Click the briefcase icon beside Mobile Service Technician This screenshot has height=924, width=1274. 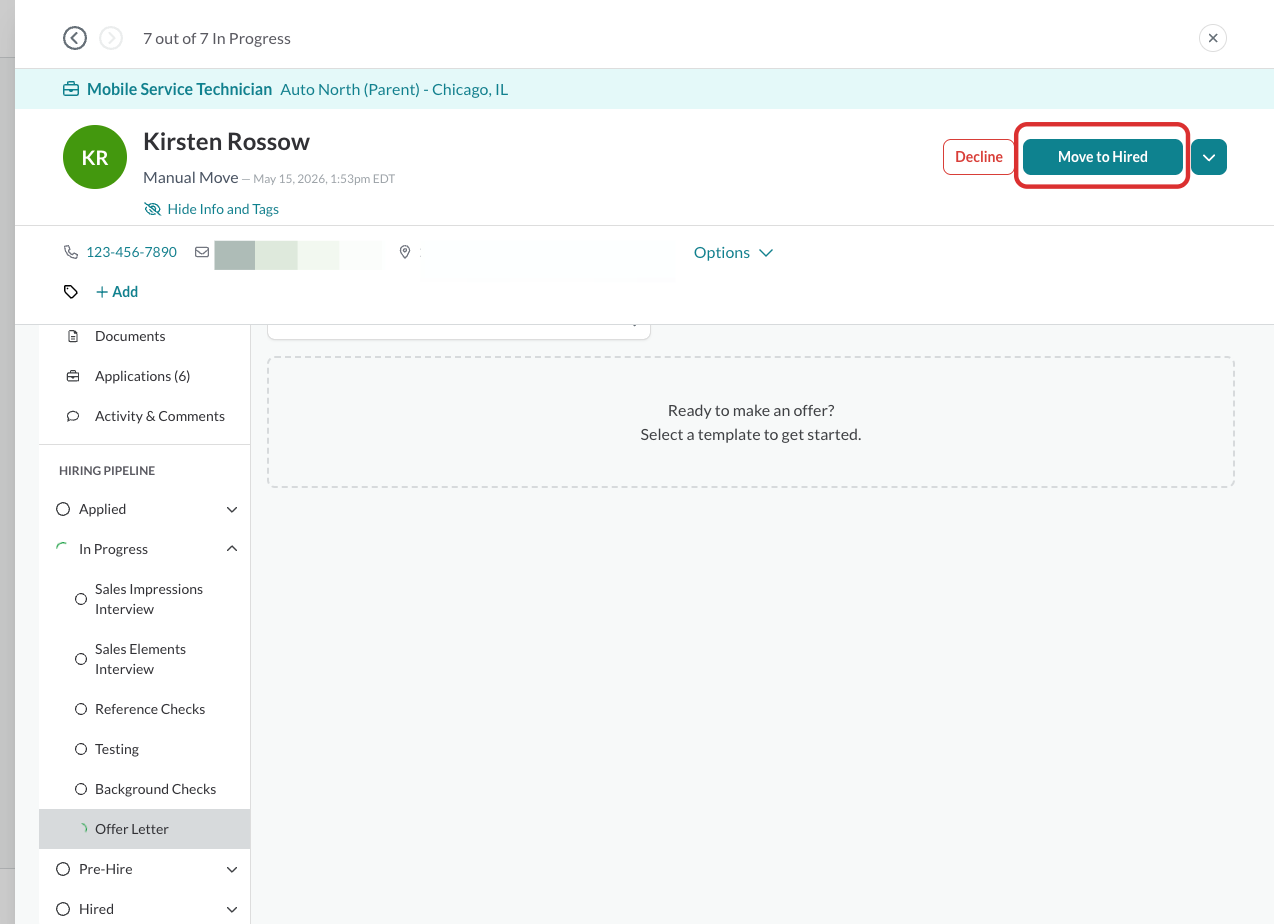71,89
